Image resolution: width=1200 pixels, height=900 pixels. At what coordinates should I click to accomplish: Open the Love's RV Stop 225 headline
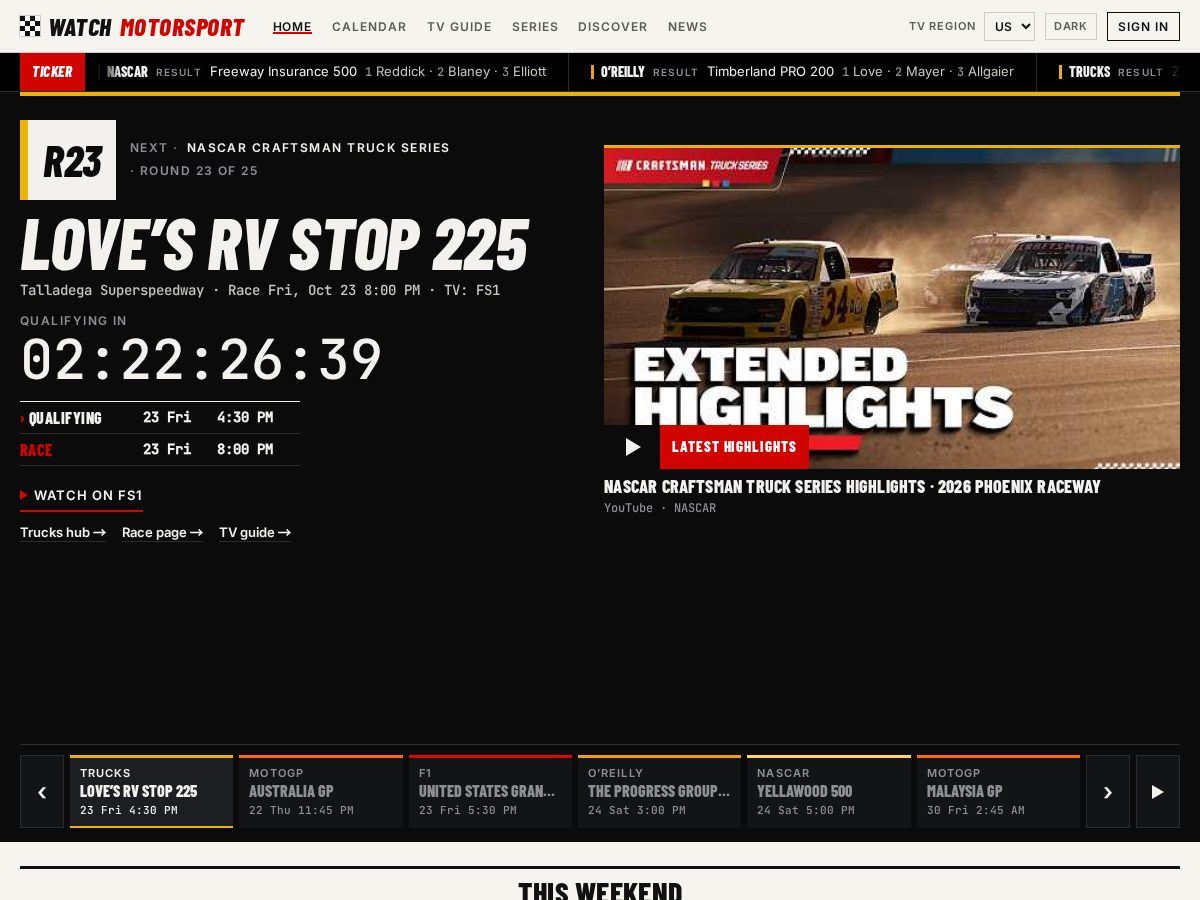coord(274,244)
